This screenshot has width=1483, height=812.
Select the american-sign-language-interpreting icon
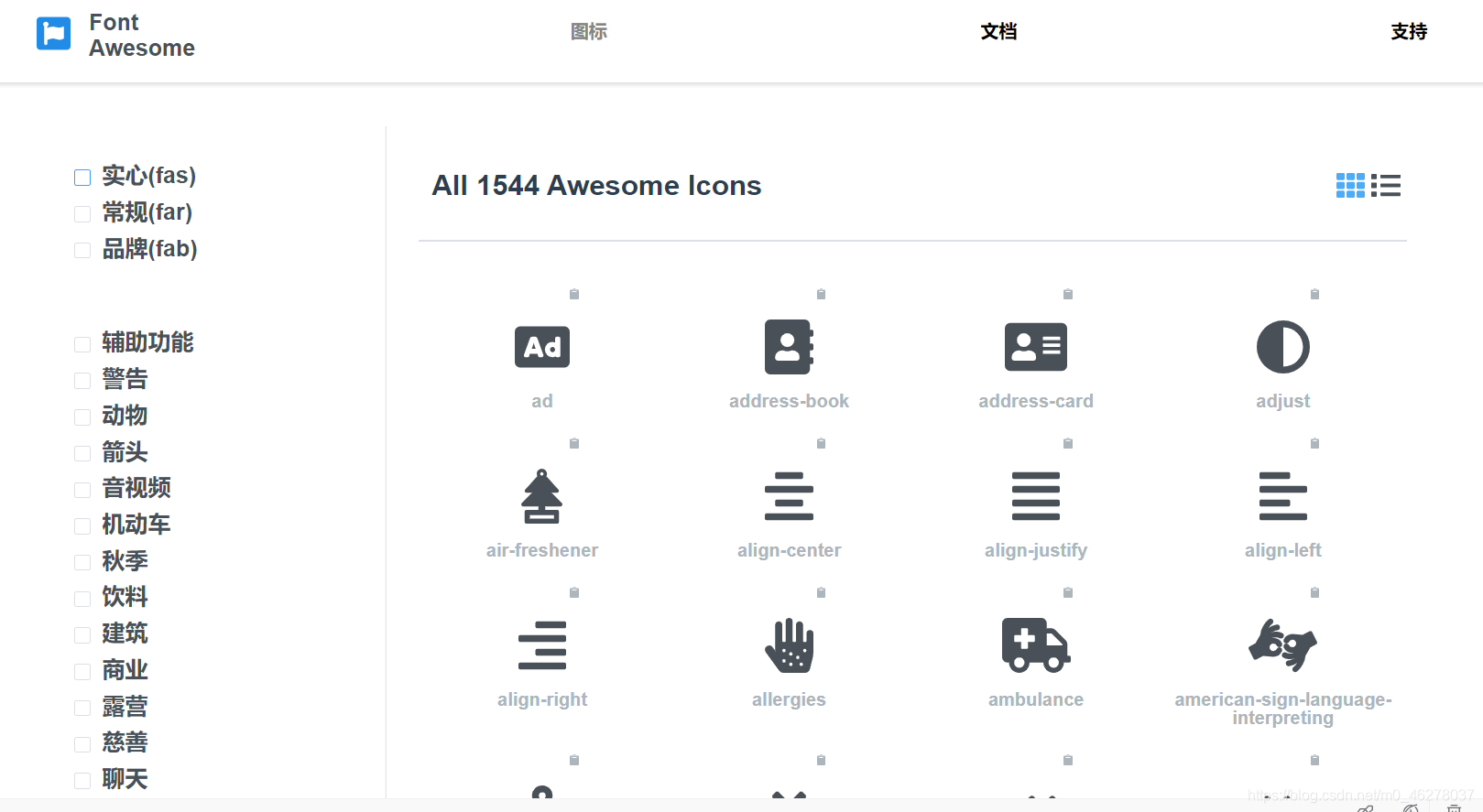click(1283, 645)
